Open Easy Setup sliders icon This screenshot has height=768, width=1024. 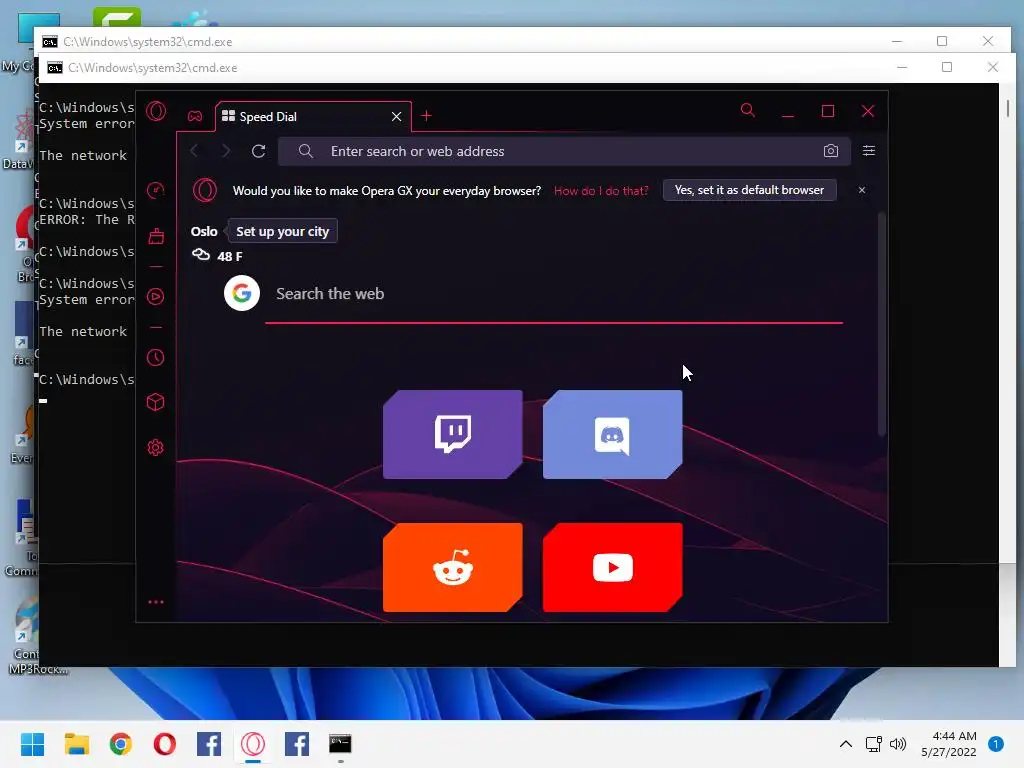(x=869, y=151)
